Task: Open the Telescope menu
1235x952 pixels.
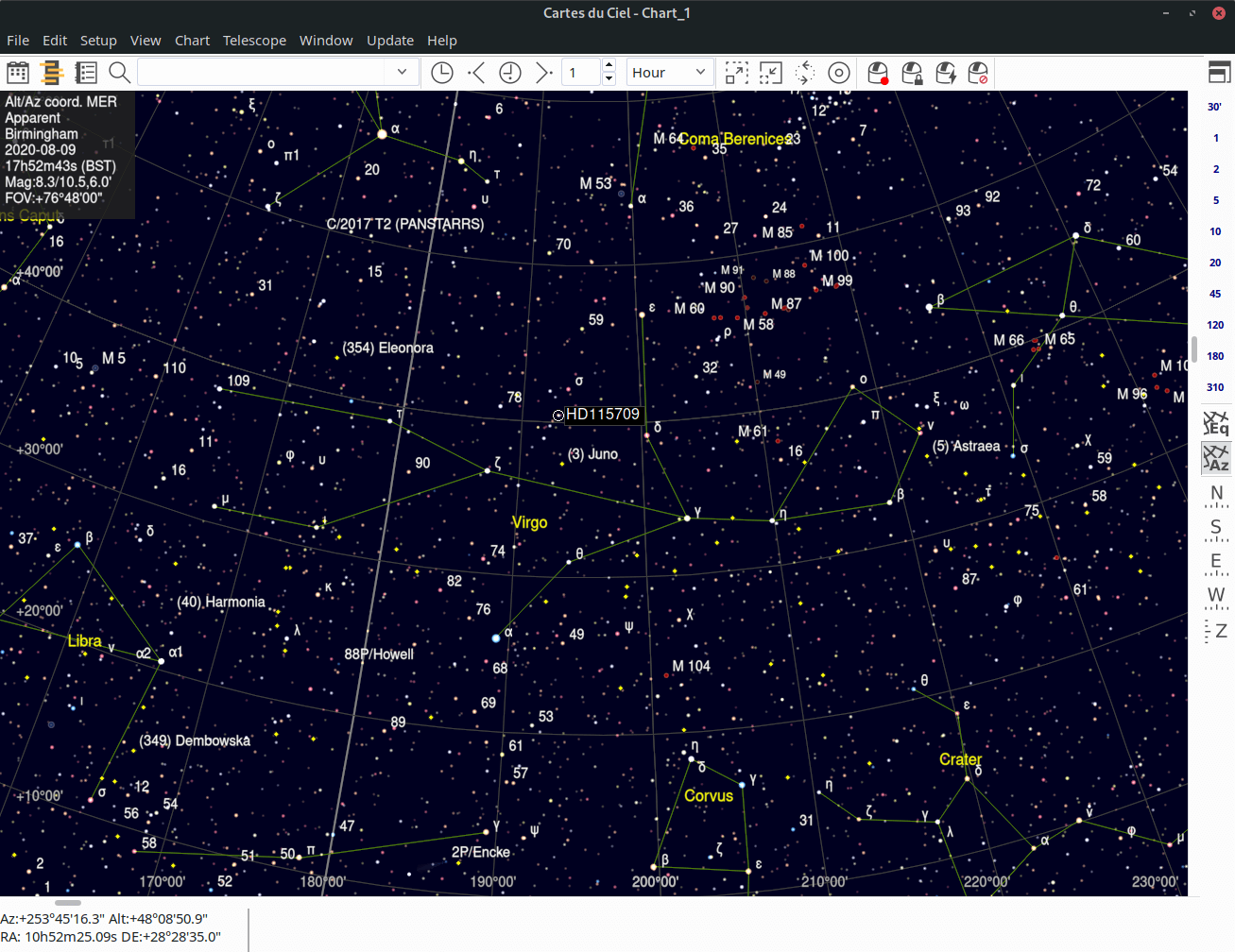Action: [254, 41]
